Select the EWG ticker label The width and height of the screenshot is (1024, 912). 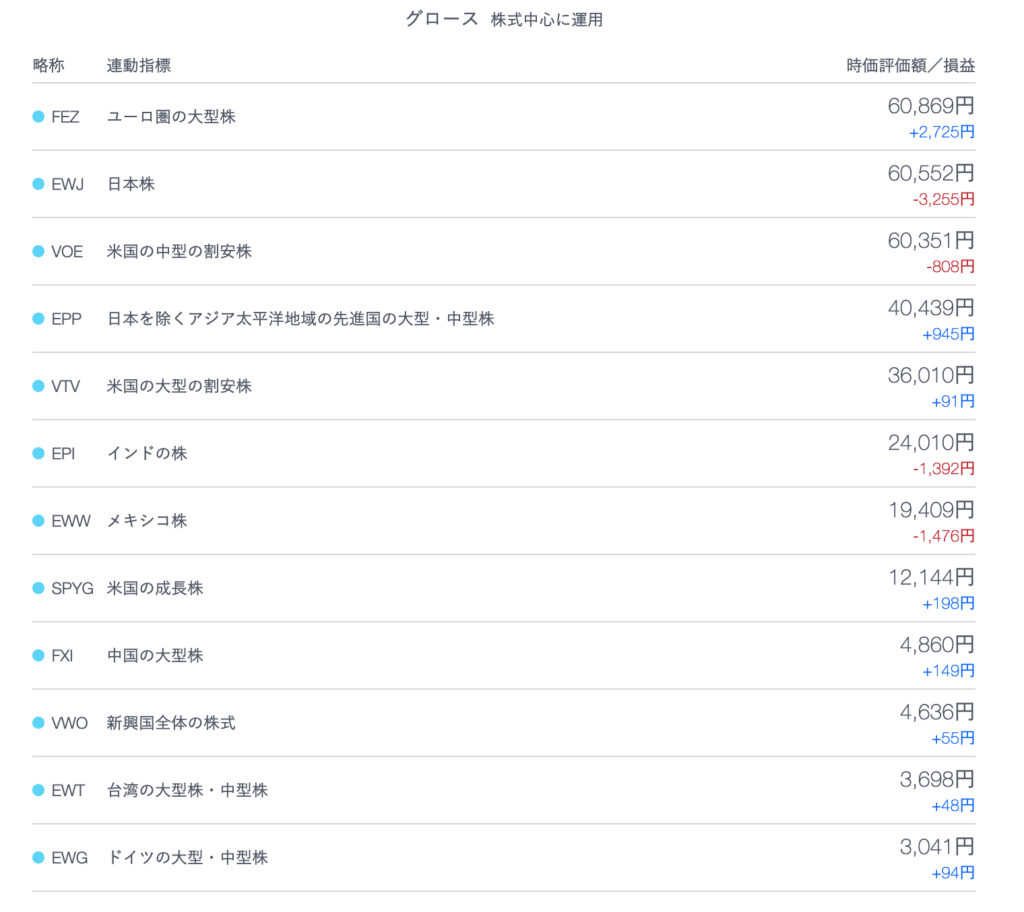tap(70, 858)
